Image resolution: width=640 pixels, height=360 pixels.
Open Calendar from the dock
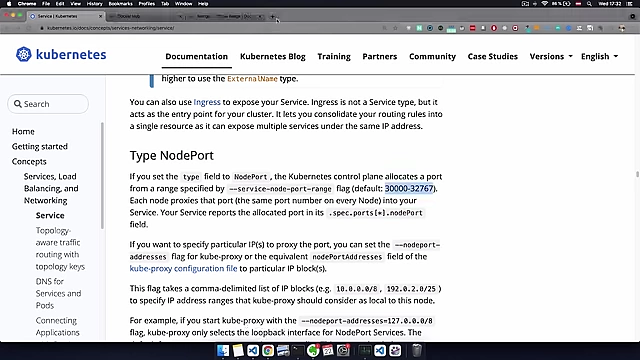pyautogui.click(x=328, y=351)
